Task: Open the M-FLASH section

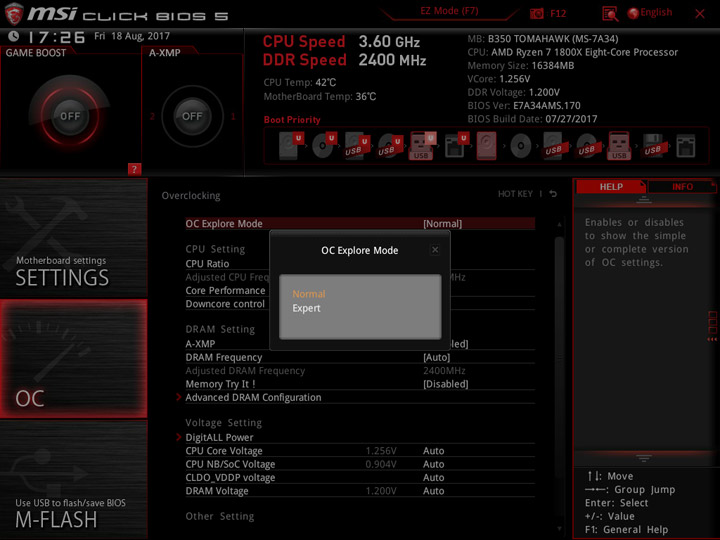Action: pyautogui.click(x=73, y=480)
